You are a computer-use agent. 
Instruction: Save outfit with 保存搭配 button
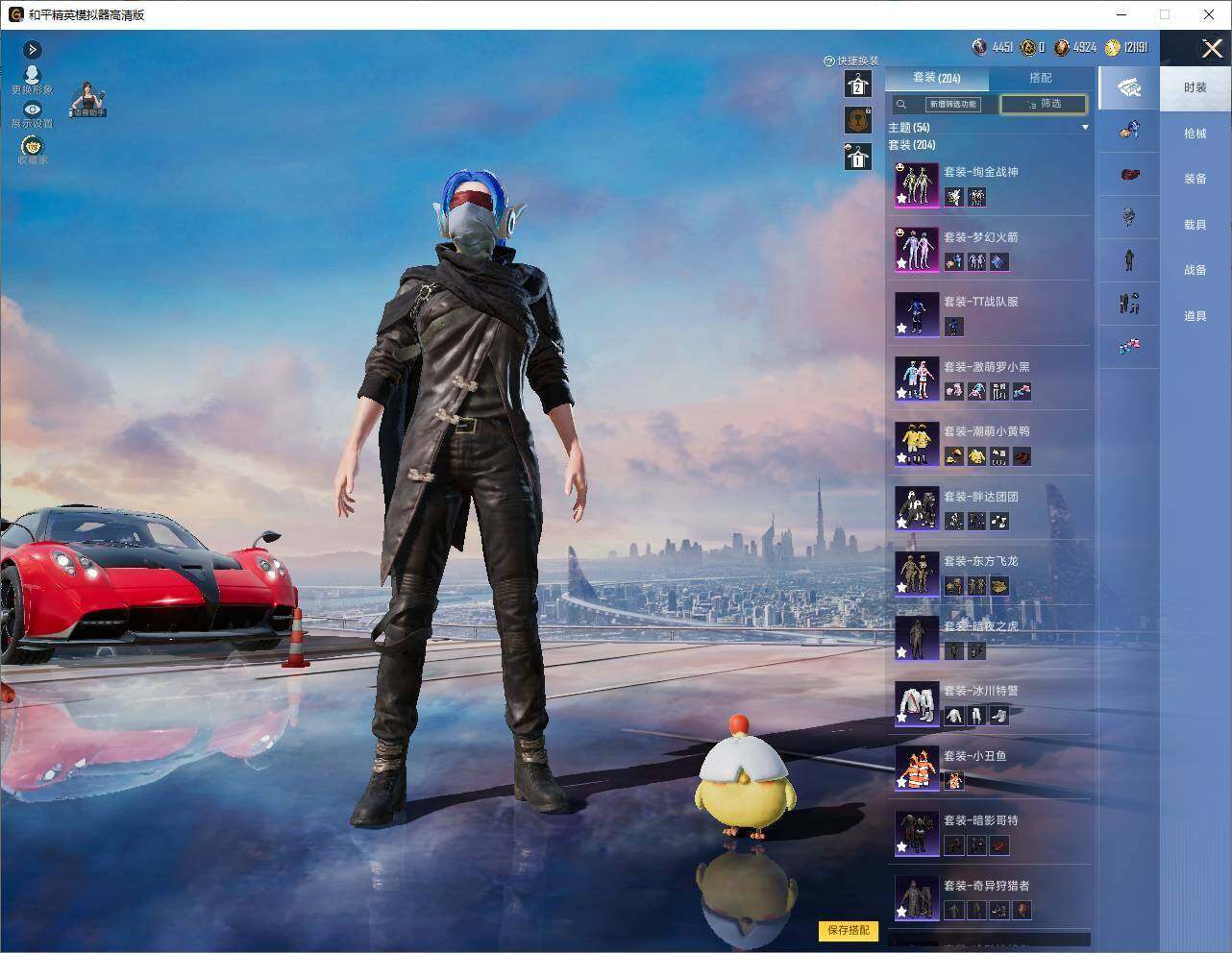click(849, 930)
